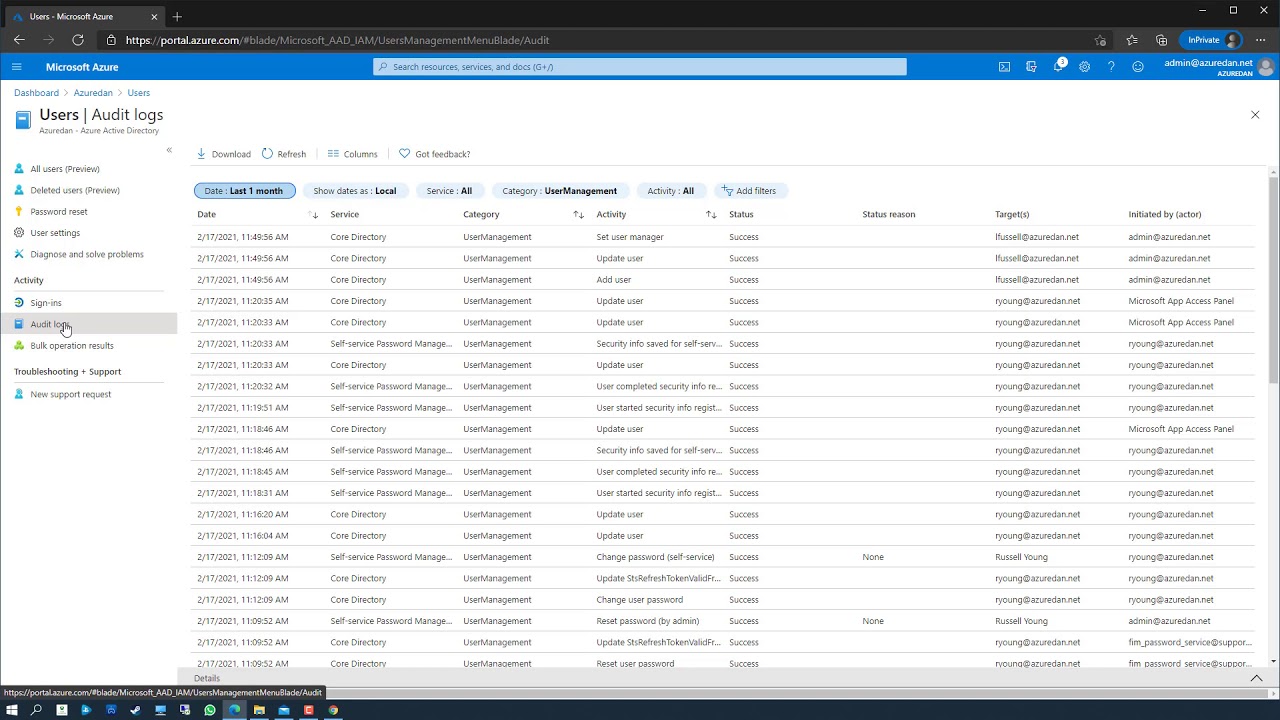The image size is (1280, 720).
Task: Open Google Chrome from the taskbar
Action: coord(333,710)
